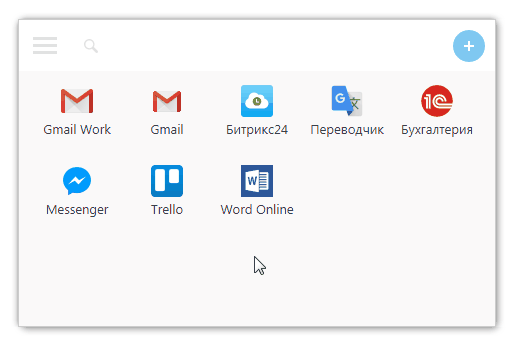Click the "Переводчик" label

[347, 130]
